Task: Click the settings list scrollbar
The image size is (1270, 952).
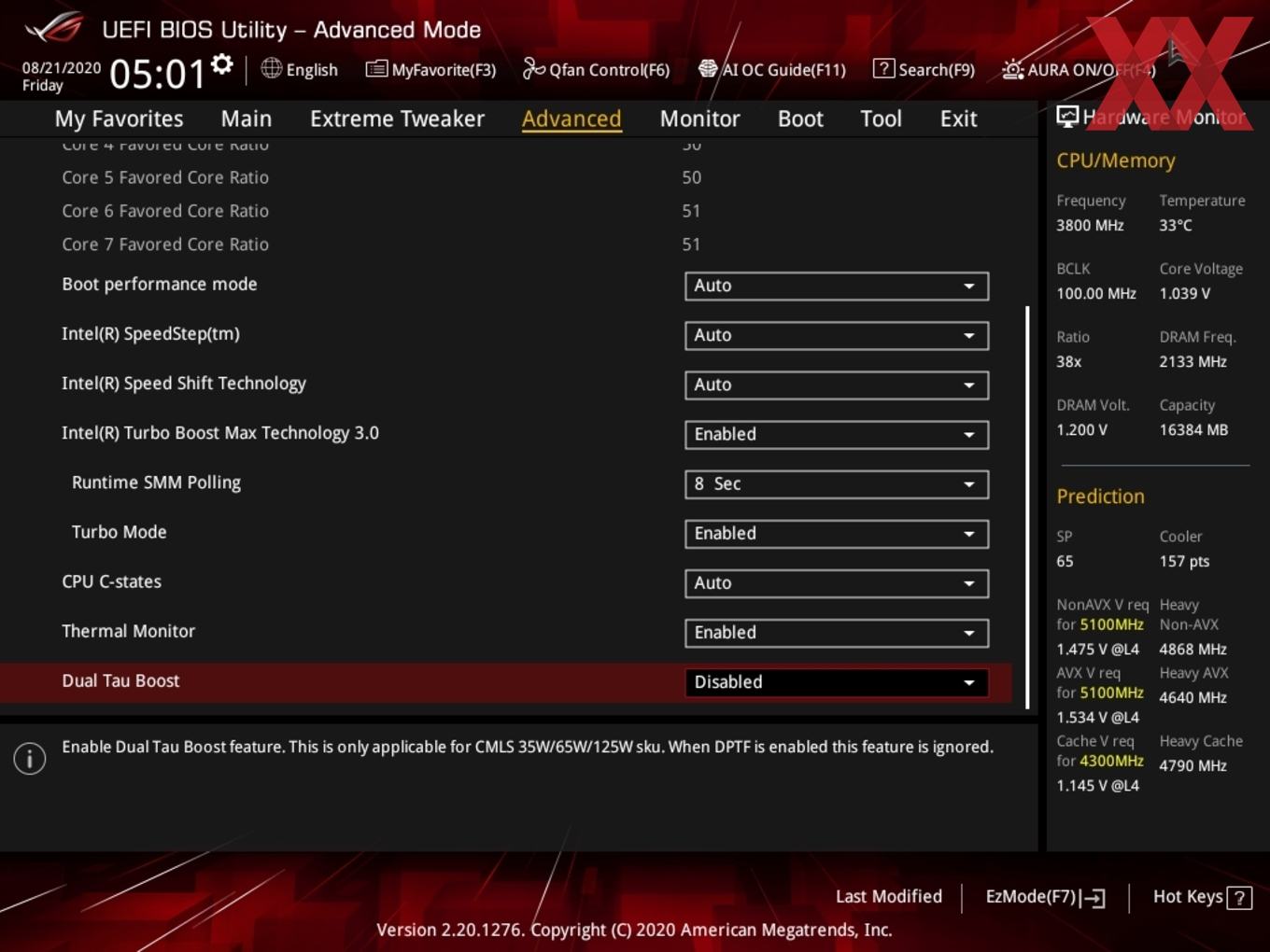Action: pyautogui.click(x=1027, y=507)
